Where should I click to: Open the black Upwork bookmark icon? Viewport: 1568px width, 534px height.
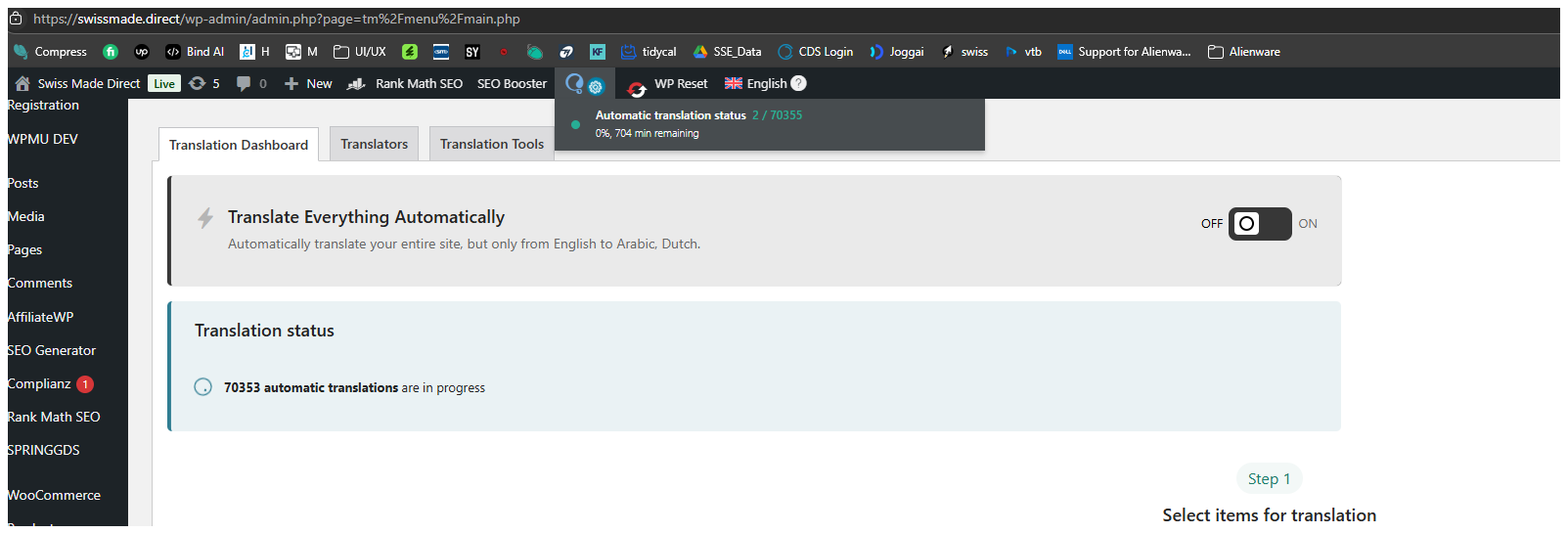pyautogui.click(x=142, y=52)
